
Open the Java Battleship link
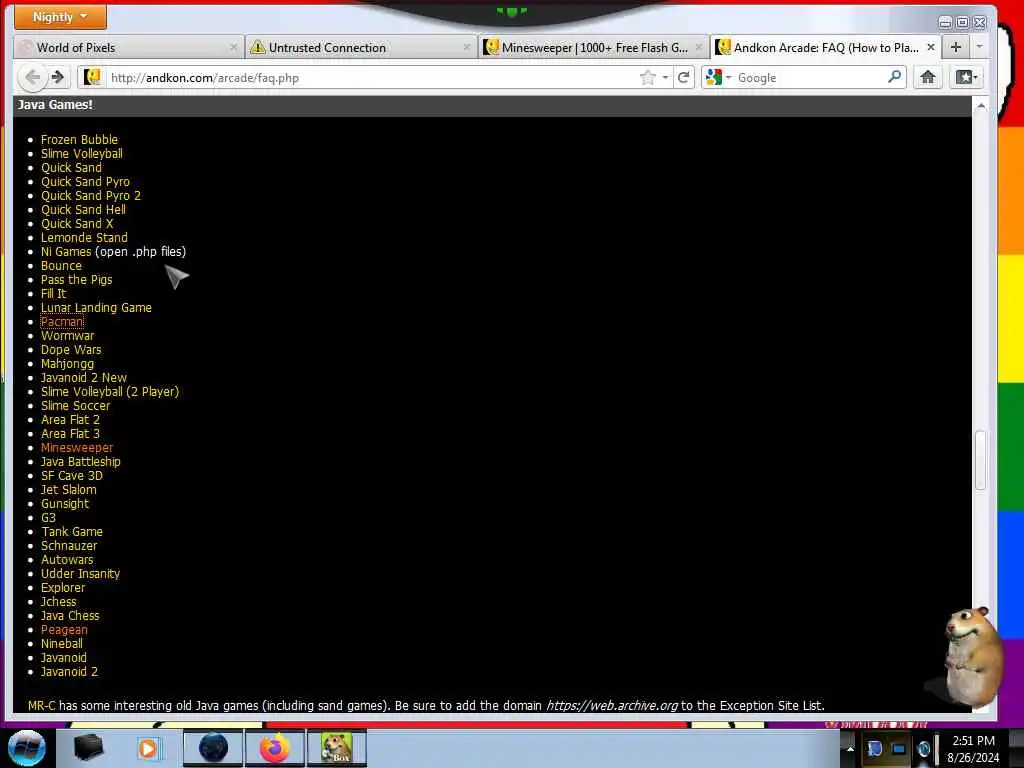pyautogui.click(x=80, y=461)
